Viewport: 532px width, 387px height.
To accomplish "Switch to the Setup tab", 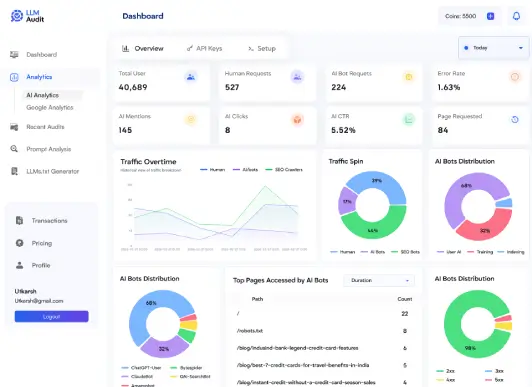I will (262, 49).
